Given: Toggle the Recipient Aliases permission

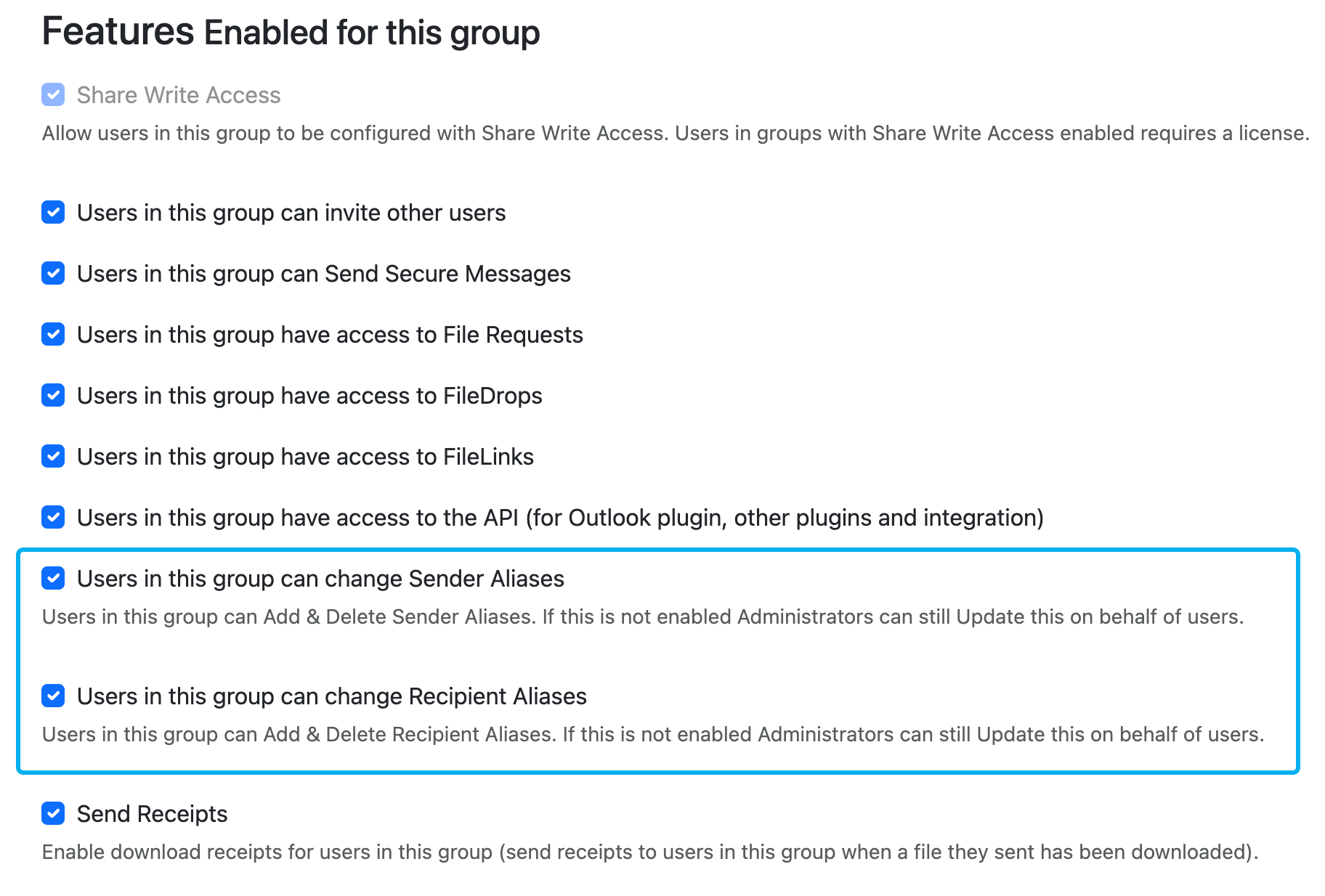Looking at the screenshot, I should click(x=53, y=696).
